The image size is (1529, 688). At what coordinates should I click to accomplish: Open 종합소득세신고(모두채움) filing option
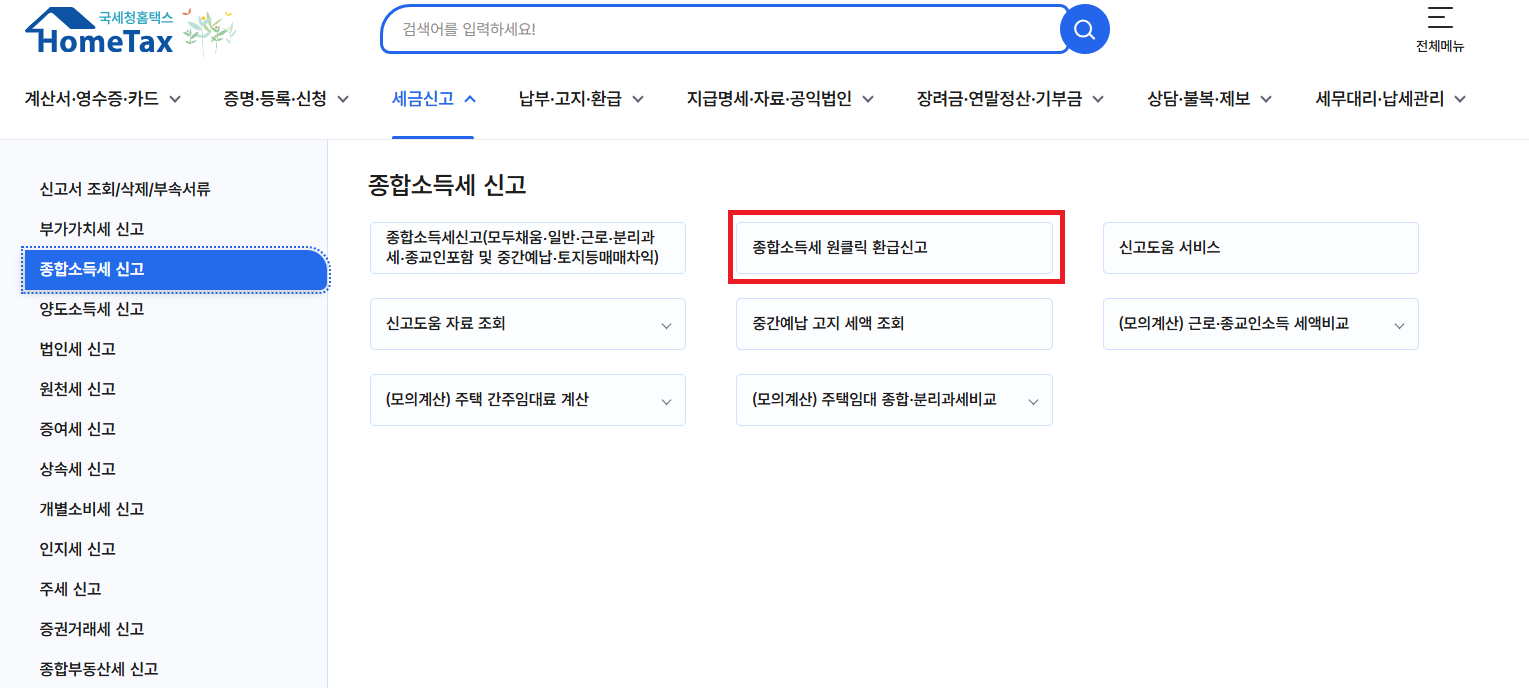click(x=527, y=247)
